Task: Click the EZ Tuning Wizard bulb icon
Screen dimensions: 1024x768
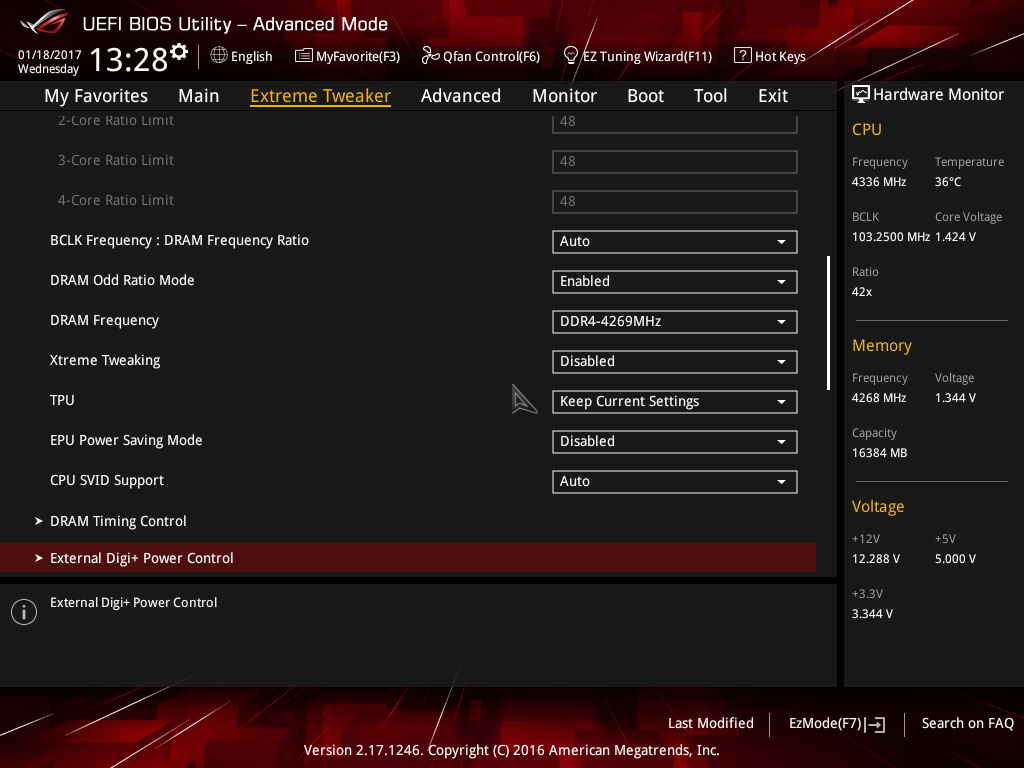Action: [571, 56]
